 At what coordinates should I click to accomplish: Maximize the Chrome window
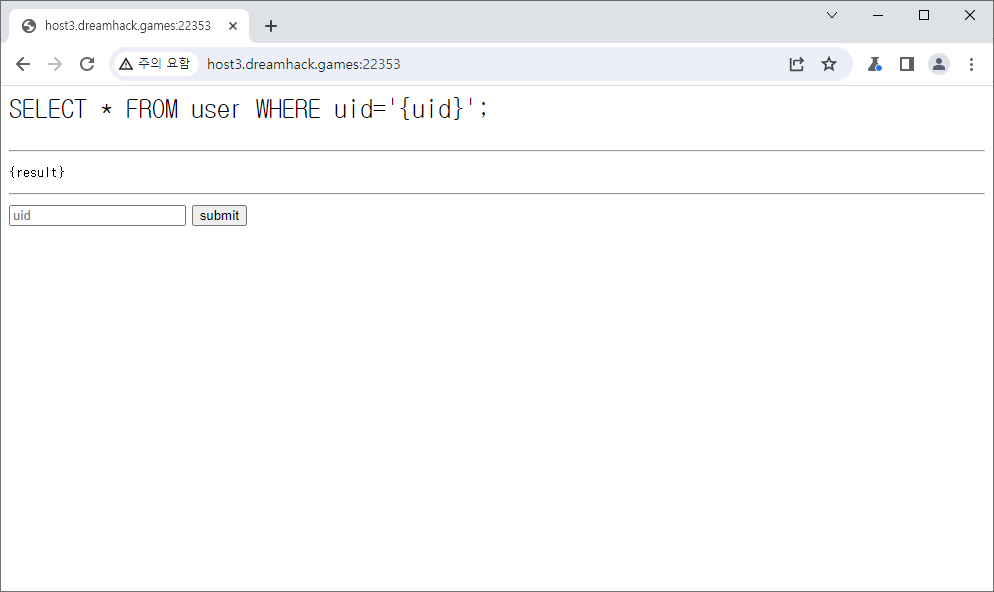click(x=924, y=15)
